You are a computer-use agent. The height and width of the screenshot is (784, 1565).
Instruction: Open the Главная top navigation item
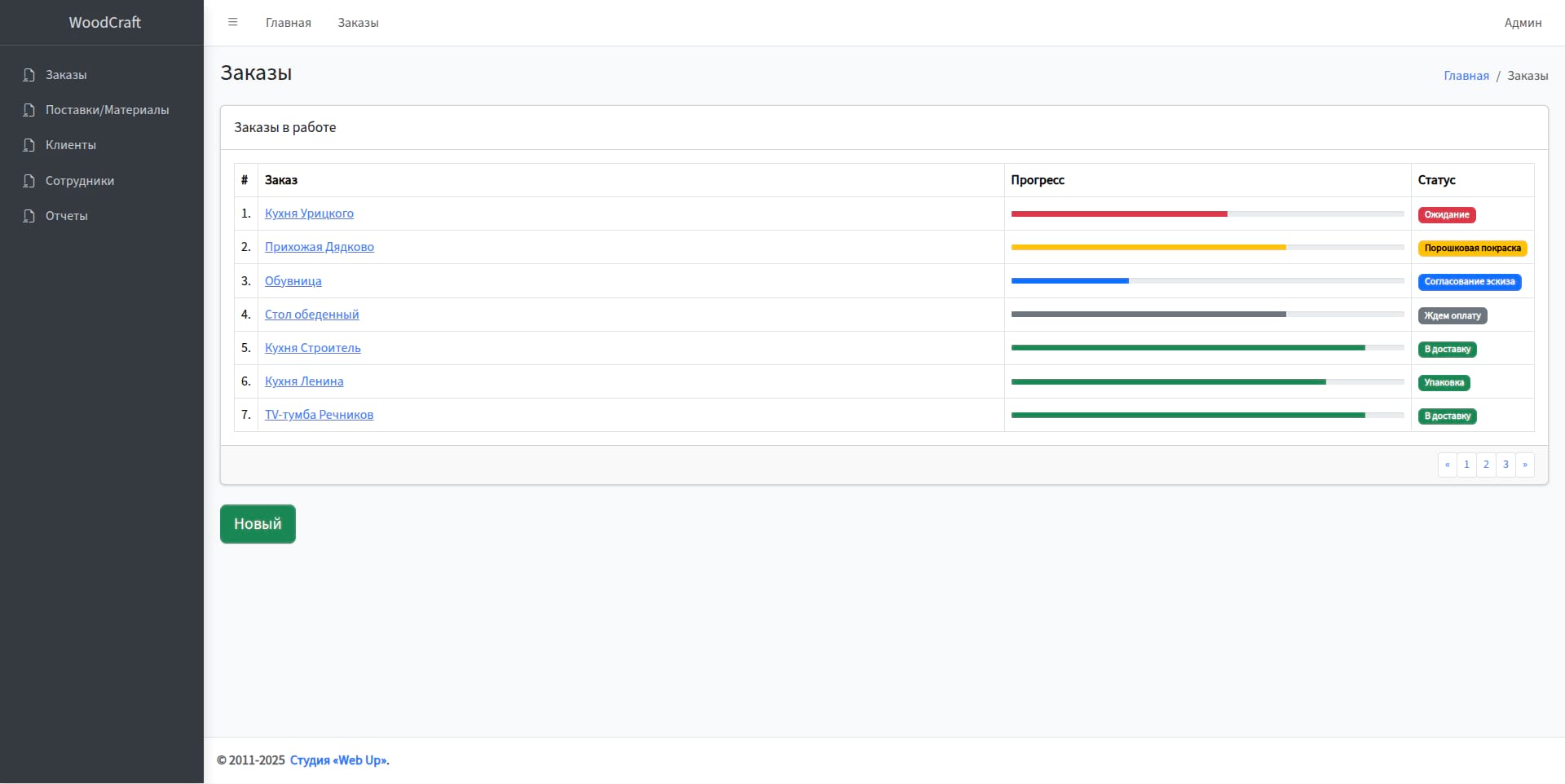pos(288,23)
